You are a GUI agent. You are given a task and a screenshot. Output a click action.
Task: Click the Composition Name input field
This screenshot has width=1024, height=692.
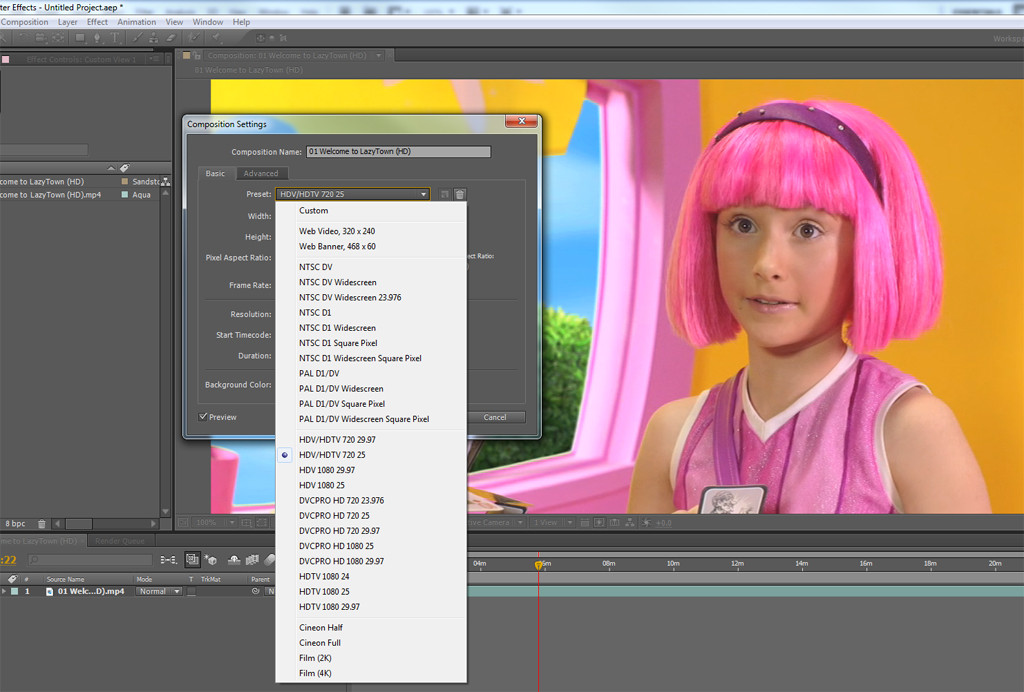(398, 151)
